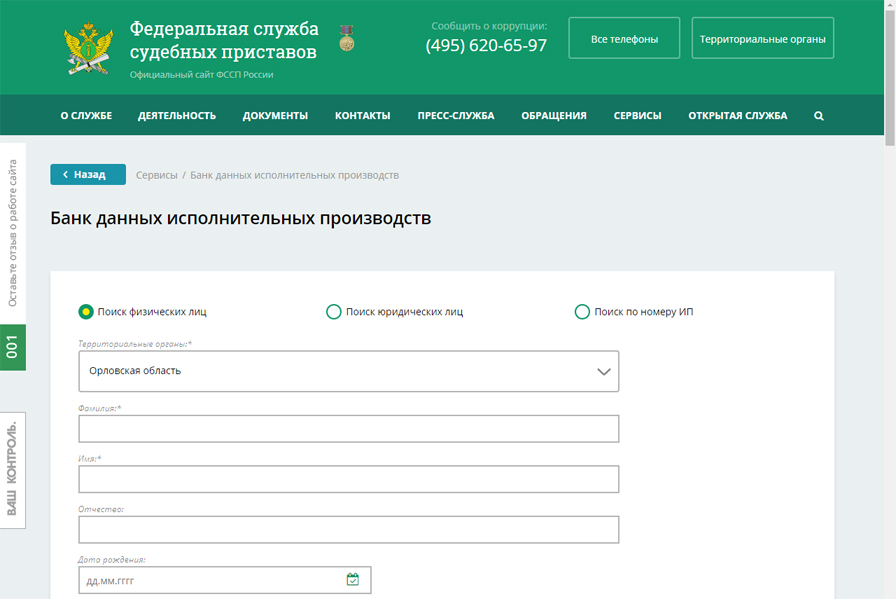Screen dimensions: 896x599
Task: Focus the 'Отчество' input field
Action: (349, 529)
